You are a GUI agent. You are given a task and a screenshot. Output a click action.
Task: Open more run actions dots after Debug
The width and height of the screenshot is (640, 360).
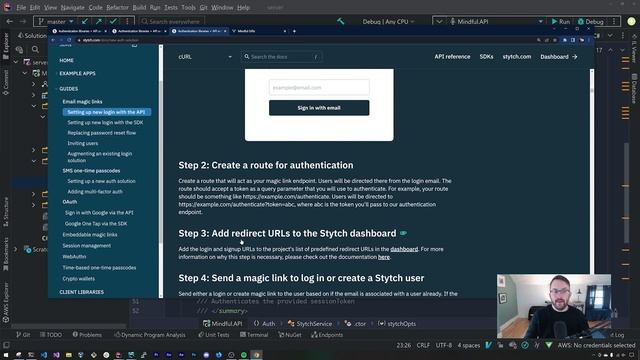coord(614,21)
